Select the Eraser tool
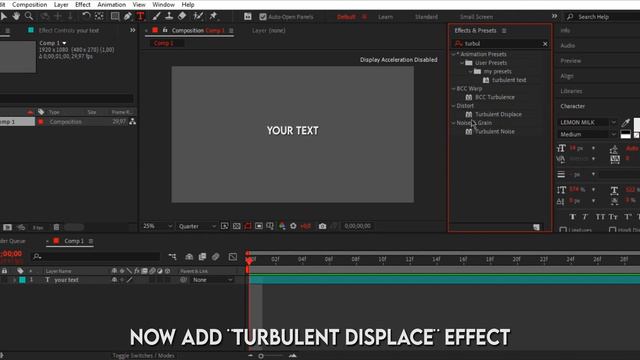The image size is (640, 360). coord(182,16)
